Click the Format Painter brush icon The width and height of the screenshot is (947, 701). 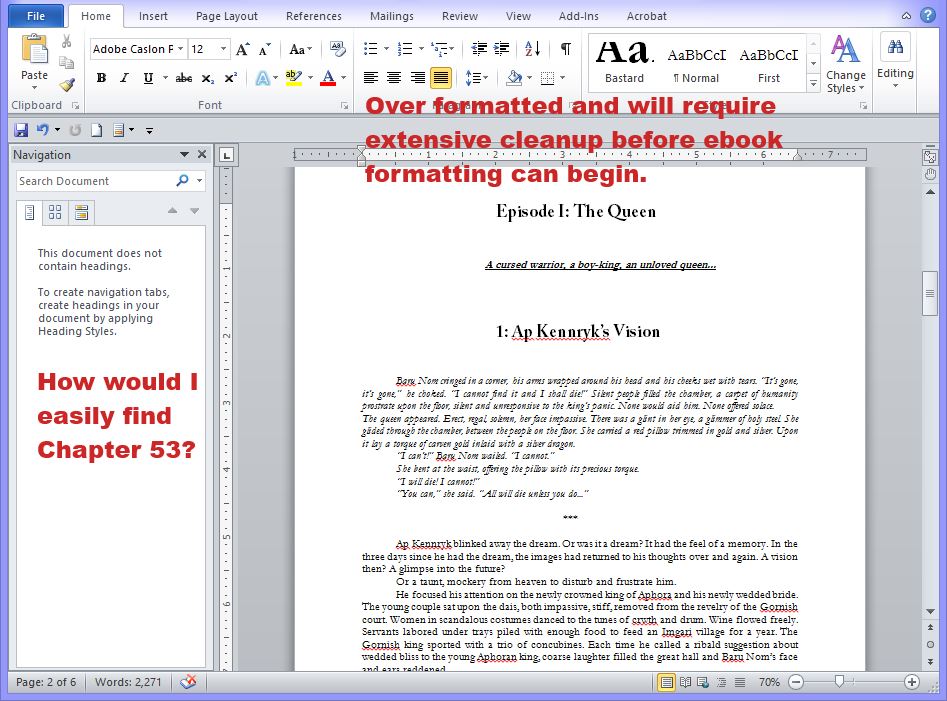67,86
